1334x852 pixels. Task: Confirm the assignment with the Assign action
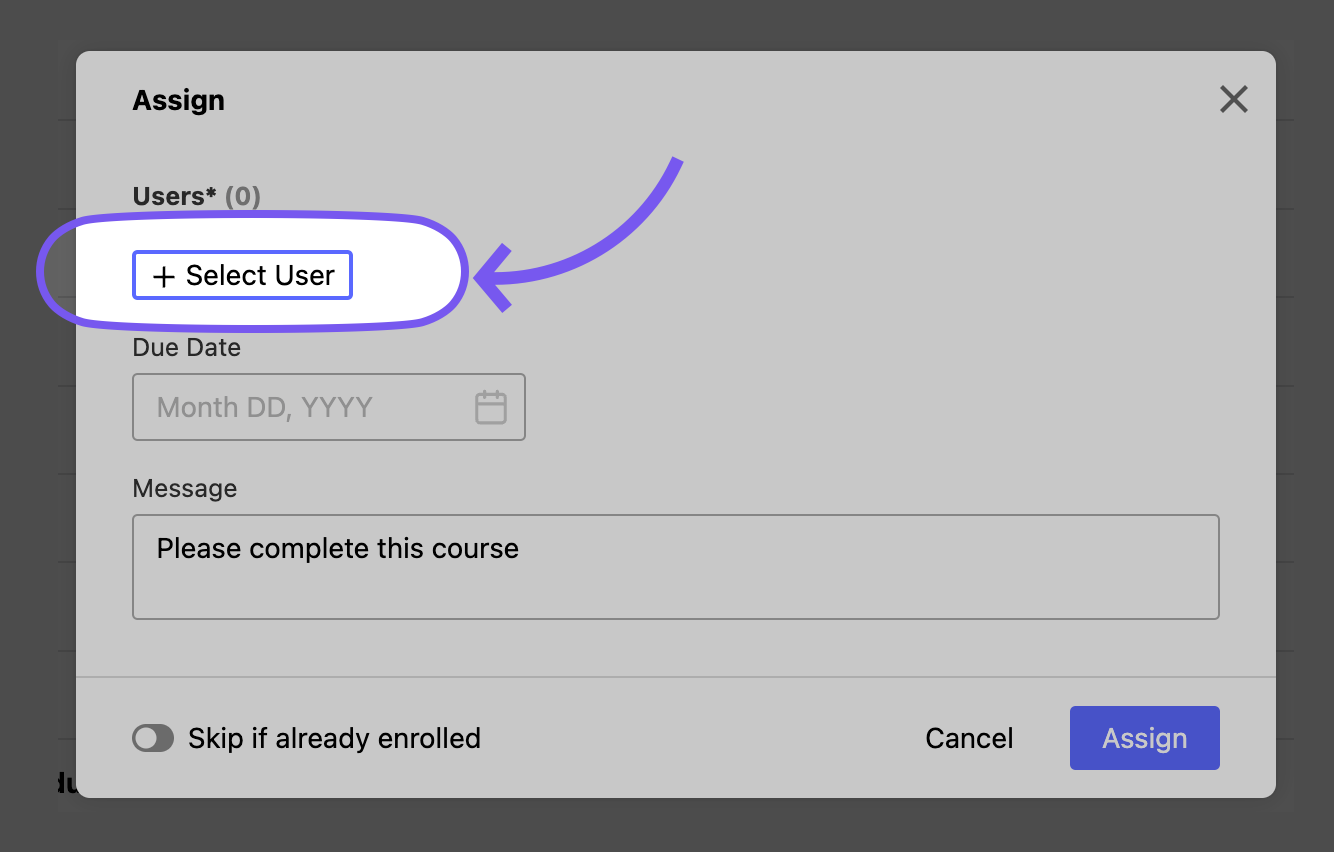[x=1144, y=738]
